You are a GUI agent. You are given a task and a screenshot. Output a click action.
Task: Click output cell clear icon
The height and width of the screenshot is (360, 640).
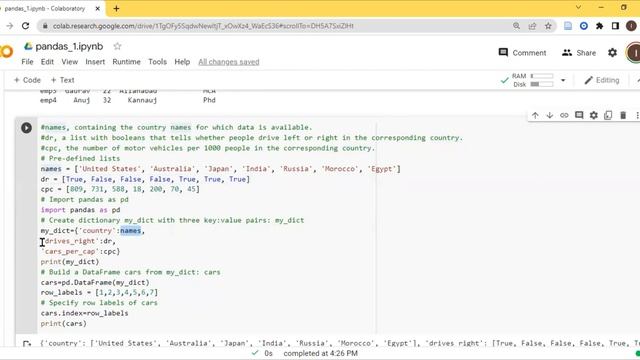(x=27, y=344)
